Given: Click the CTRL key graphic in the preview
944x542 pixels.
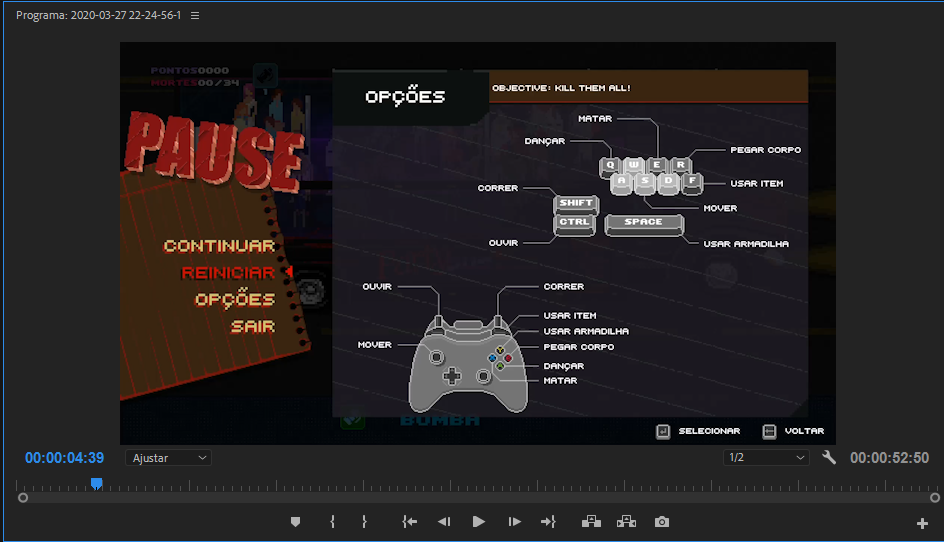Looking at the screenshot, I should [x=574, y=225].
